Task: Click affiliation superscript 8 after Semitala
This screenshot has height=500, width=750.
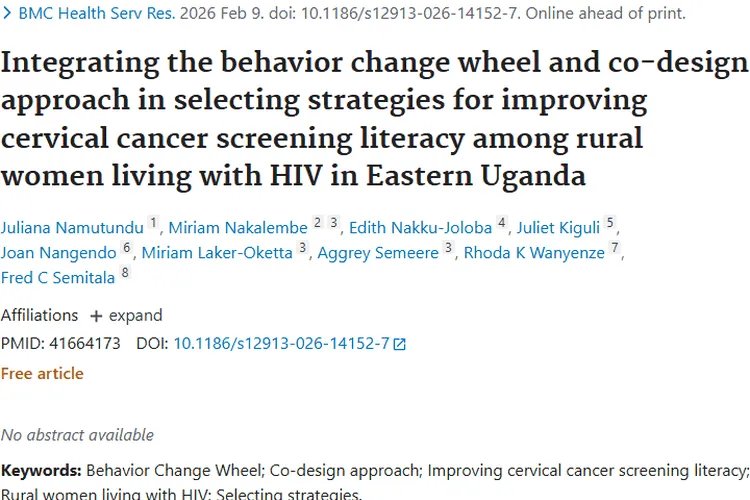Action: point(125,273)
